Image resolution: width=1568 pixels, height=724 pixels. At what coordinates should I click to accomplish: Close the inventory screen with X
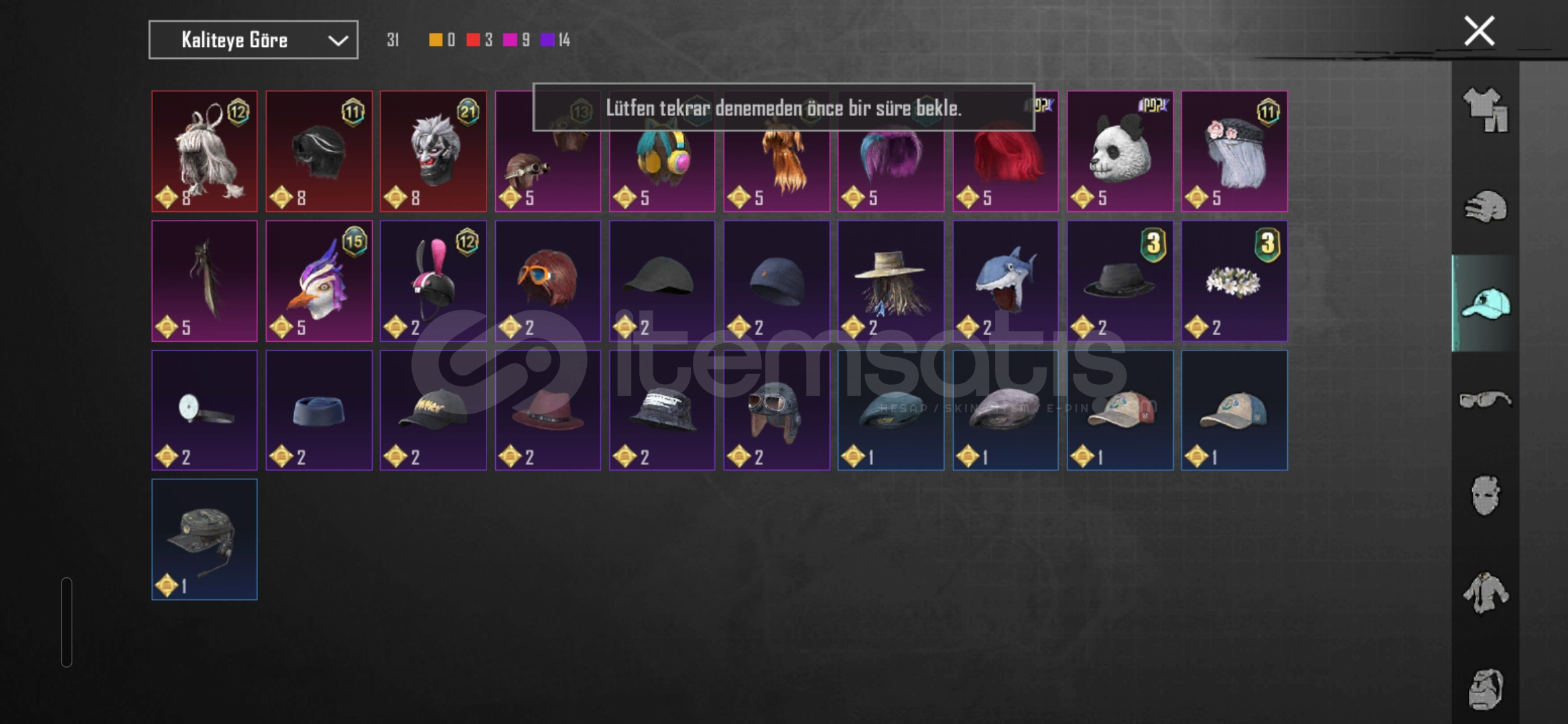pos(1480,31)
